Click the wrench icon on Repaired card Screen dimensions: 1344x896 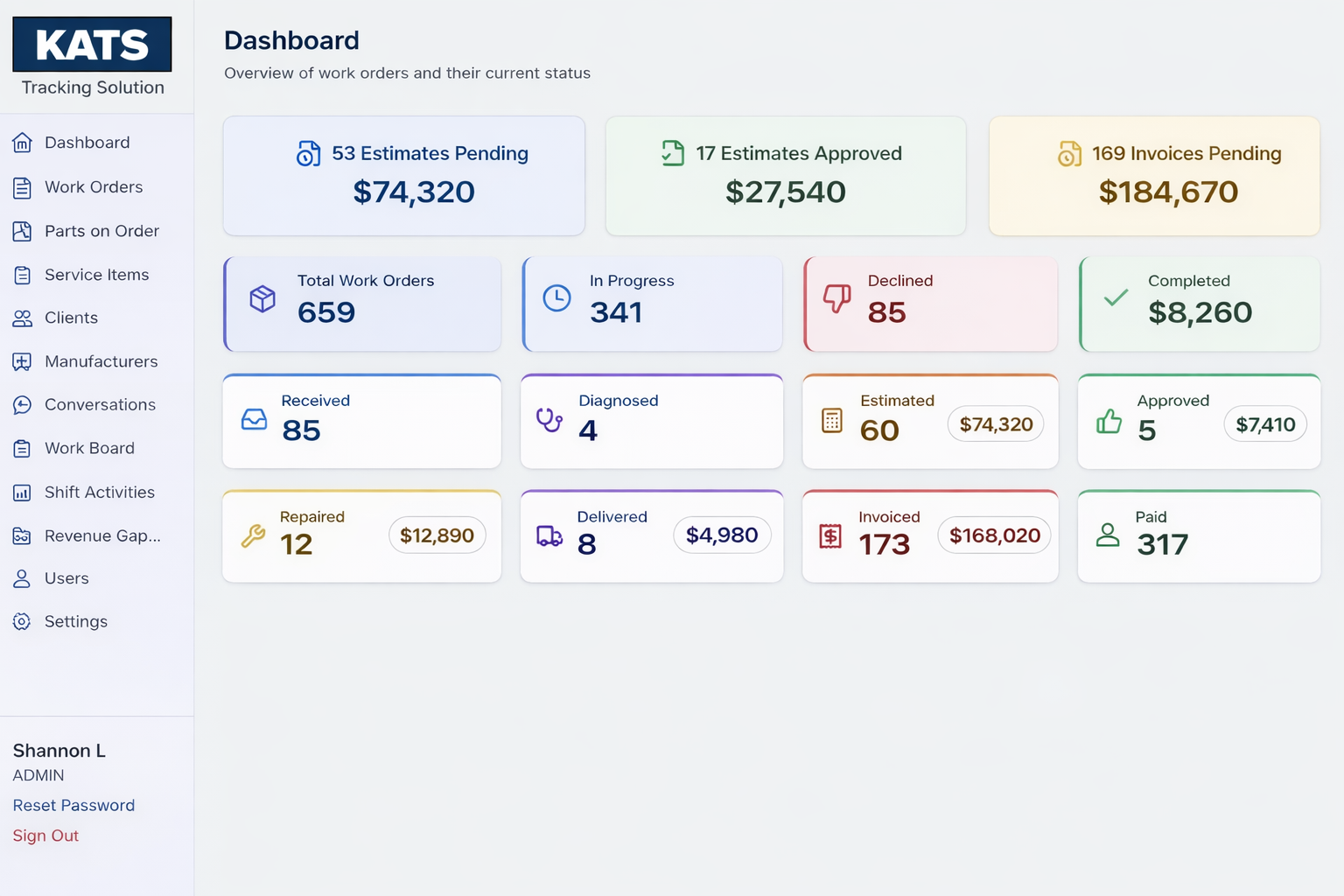pyautogui.click(x=254, y=535)
